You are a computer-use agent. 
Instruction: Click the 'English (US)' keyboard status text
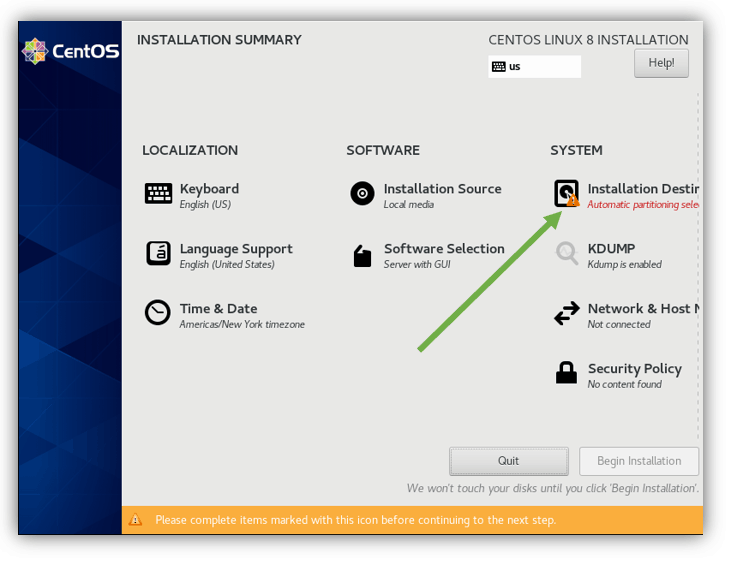click(x=205, y=205)
